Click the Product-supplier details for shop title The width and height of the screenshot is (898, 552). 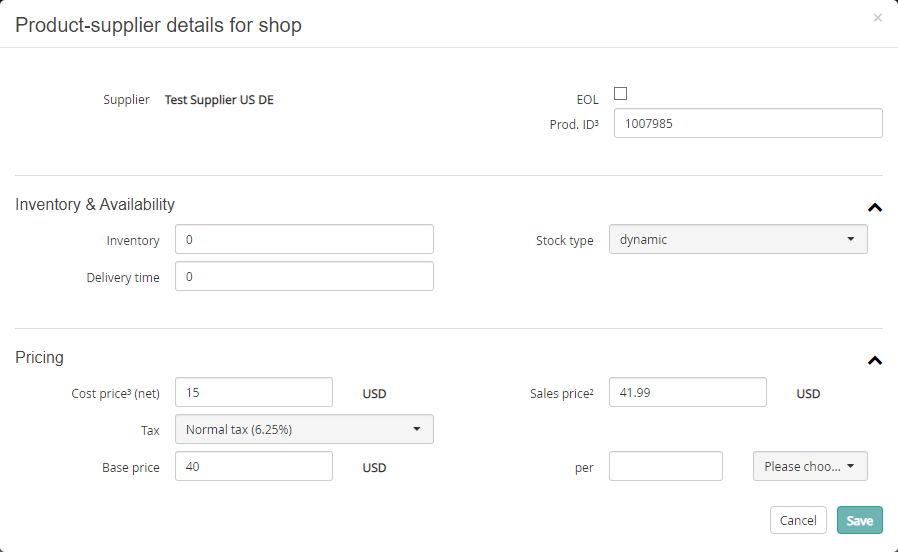(159, 25)
